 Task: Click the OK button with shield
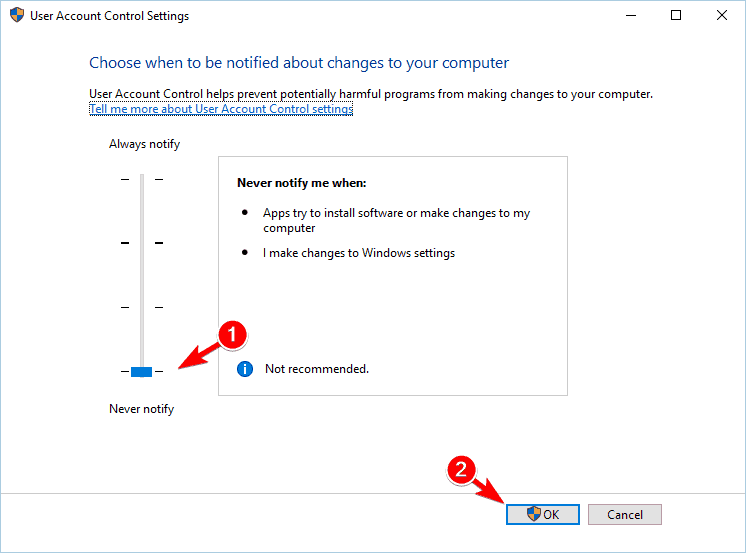tap(543, 514)
